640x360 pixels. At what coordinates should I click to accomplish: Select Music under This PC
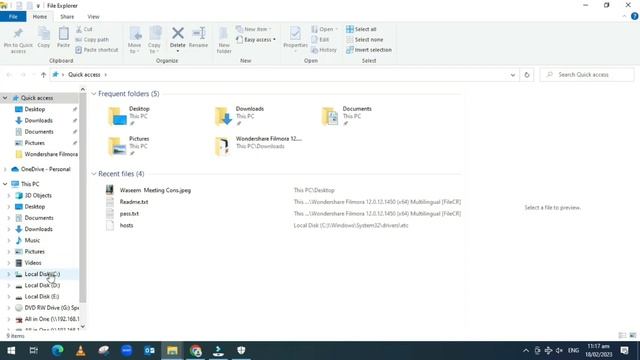click(32, 240)
